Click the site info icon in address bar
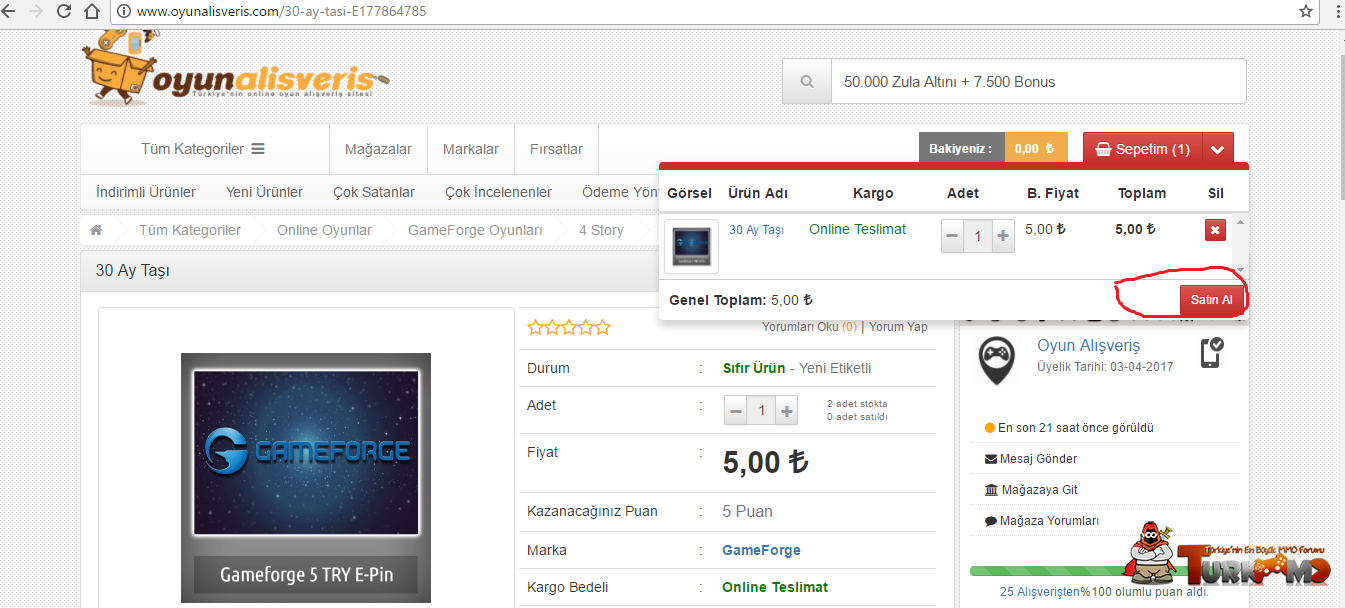 [125, 12]
